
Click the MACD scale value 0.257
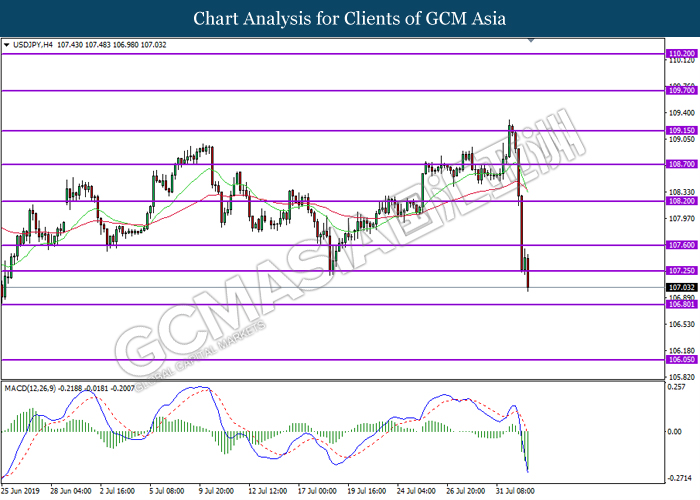tap(675, 387)
